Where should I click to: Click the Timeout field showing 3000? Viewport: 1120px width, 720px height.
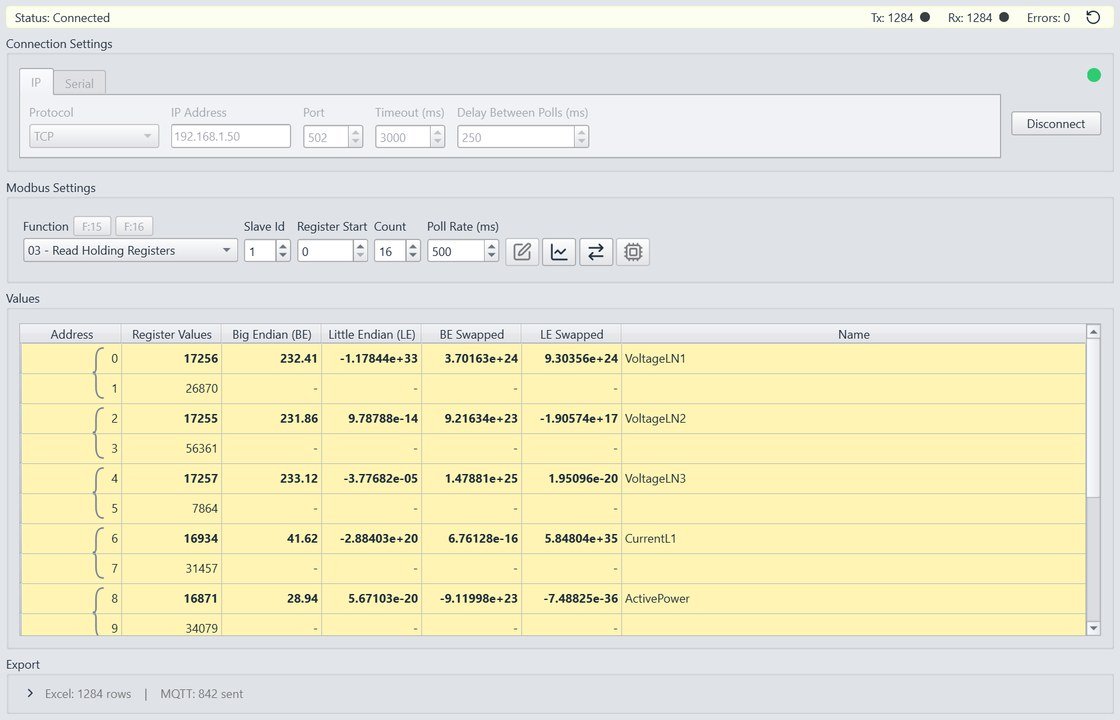pyautogui.click(x=404, y=137)
